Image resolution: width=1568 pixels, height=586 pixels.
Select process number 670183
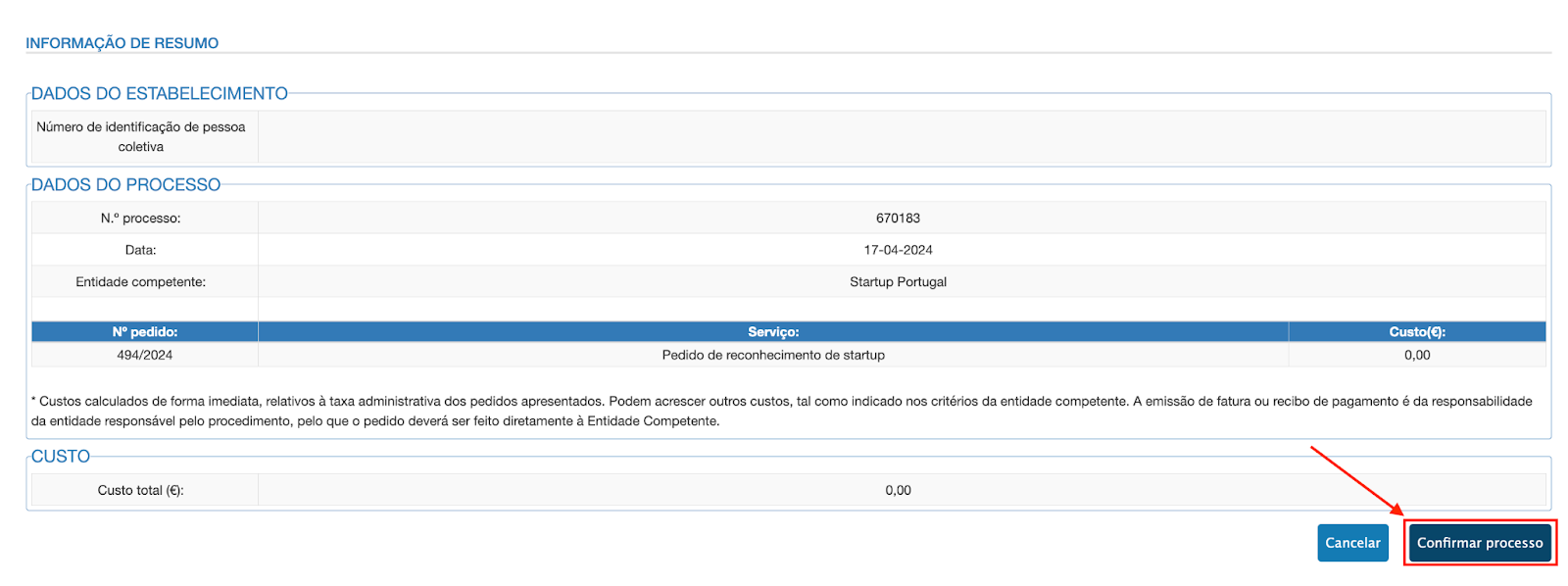pos(898,219)
